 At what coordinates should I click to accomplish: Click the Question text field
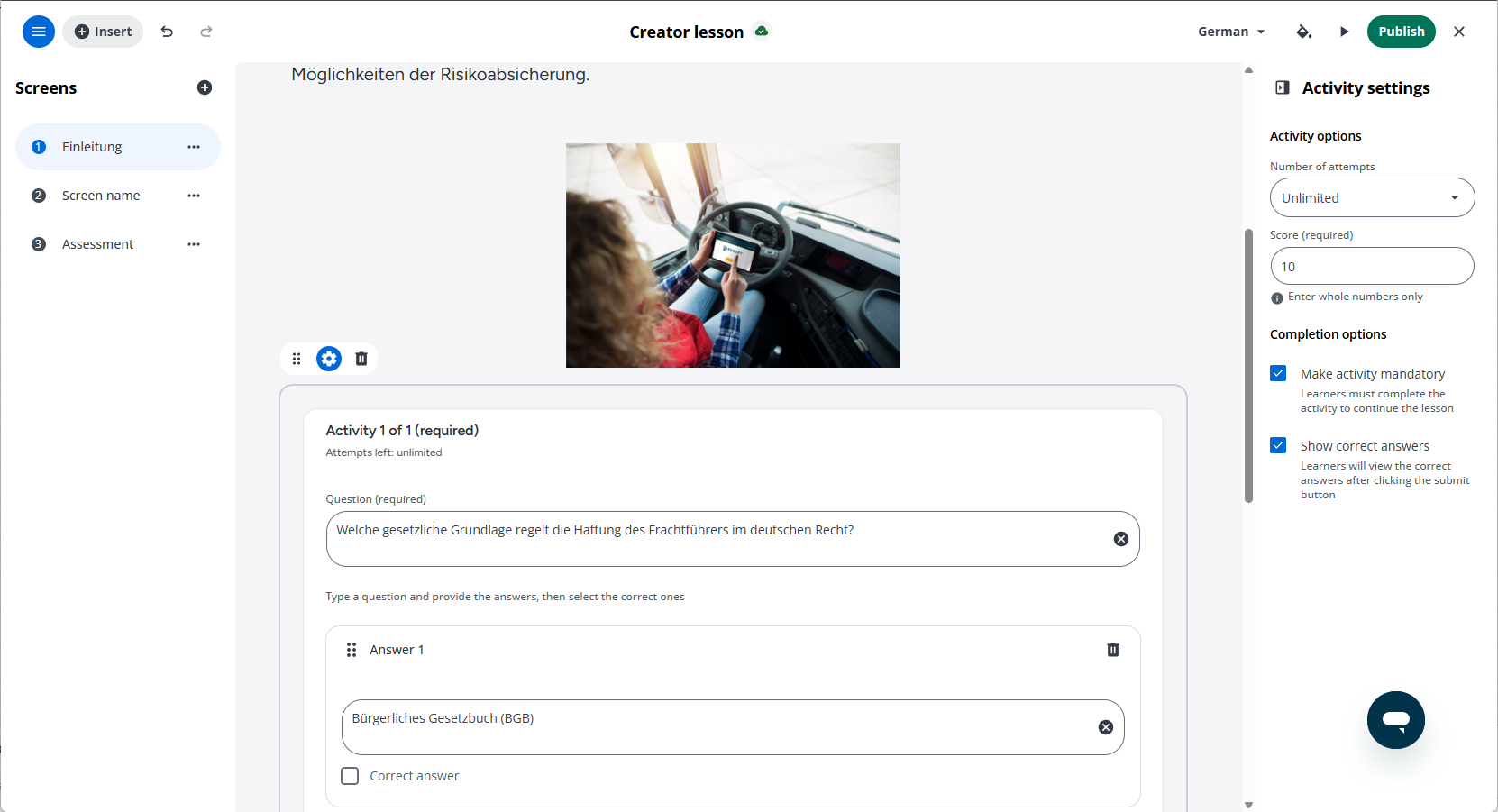733,539
